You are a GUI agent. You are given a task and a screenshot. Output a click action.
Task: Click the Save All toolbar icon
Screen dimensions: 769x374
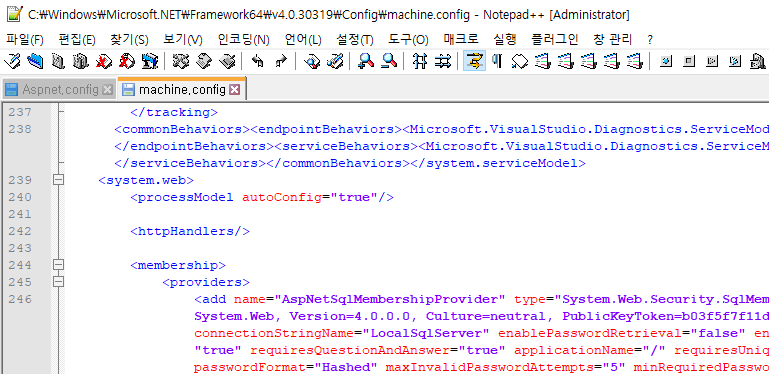[80, 61]
